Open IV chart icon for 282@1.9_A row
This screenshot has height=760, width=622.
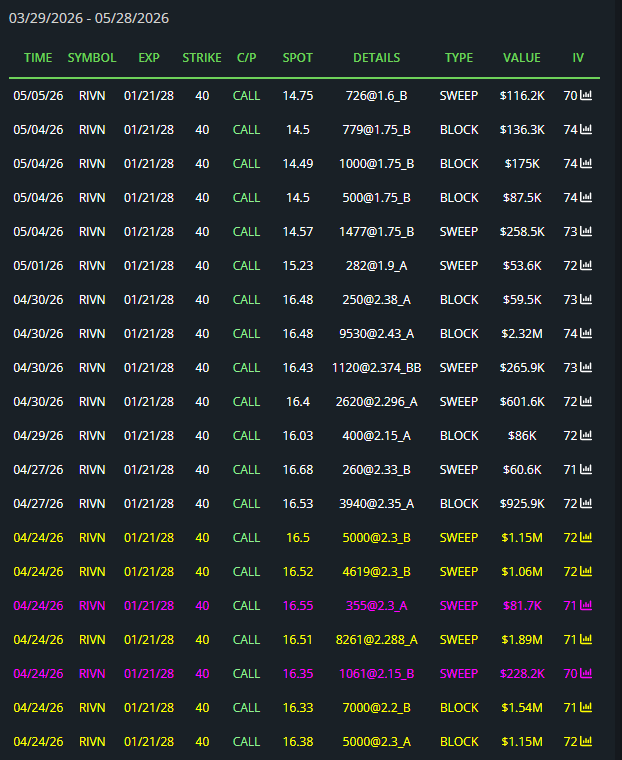(x=586, y=265)
